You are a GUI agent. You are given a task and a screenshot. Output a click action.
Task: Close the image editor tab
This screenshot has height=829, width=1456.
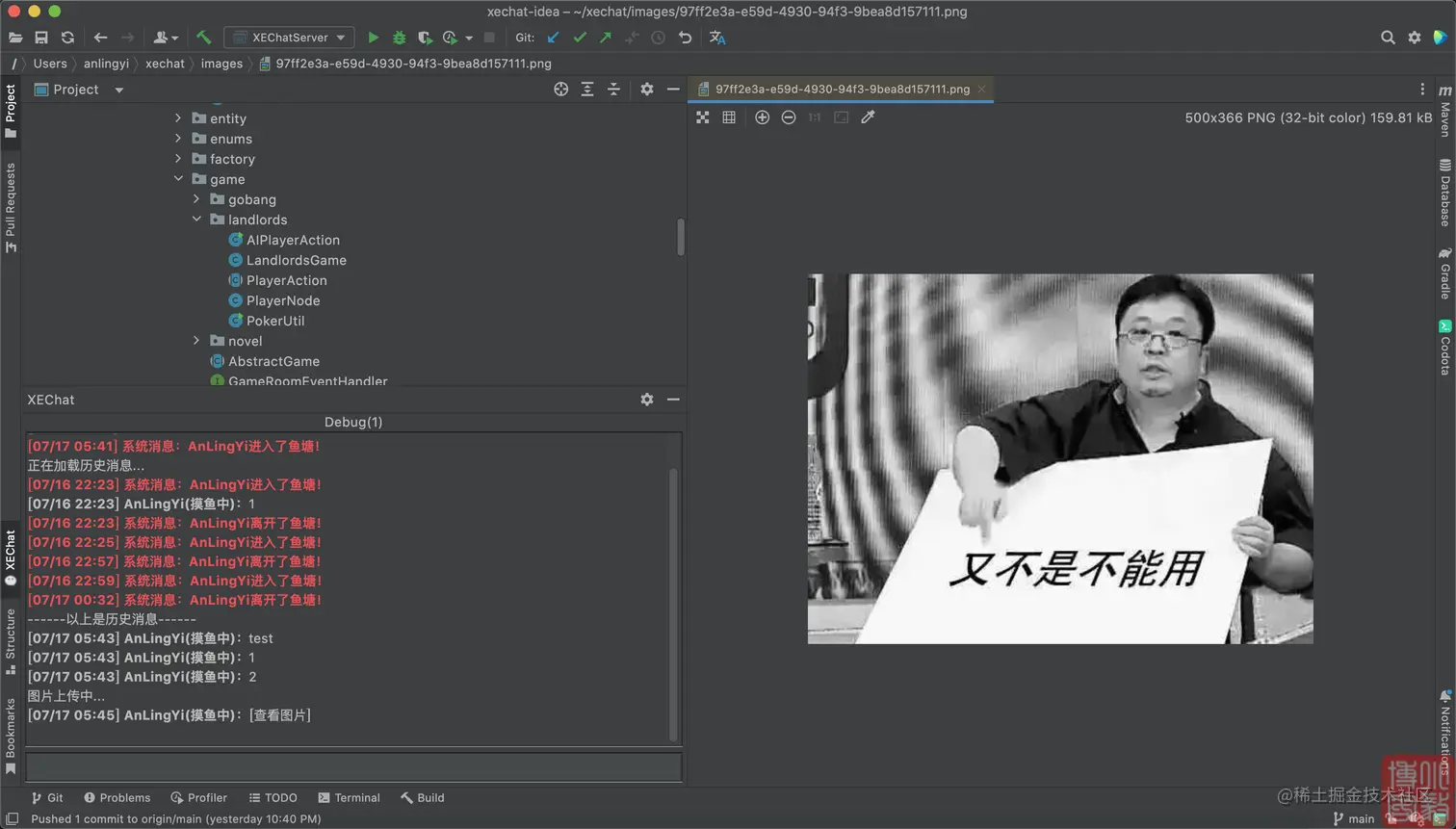(981, 89)
